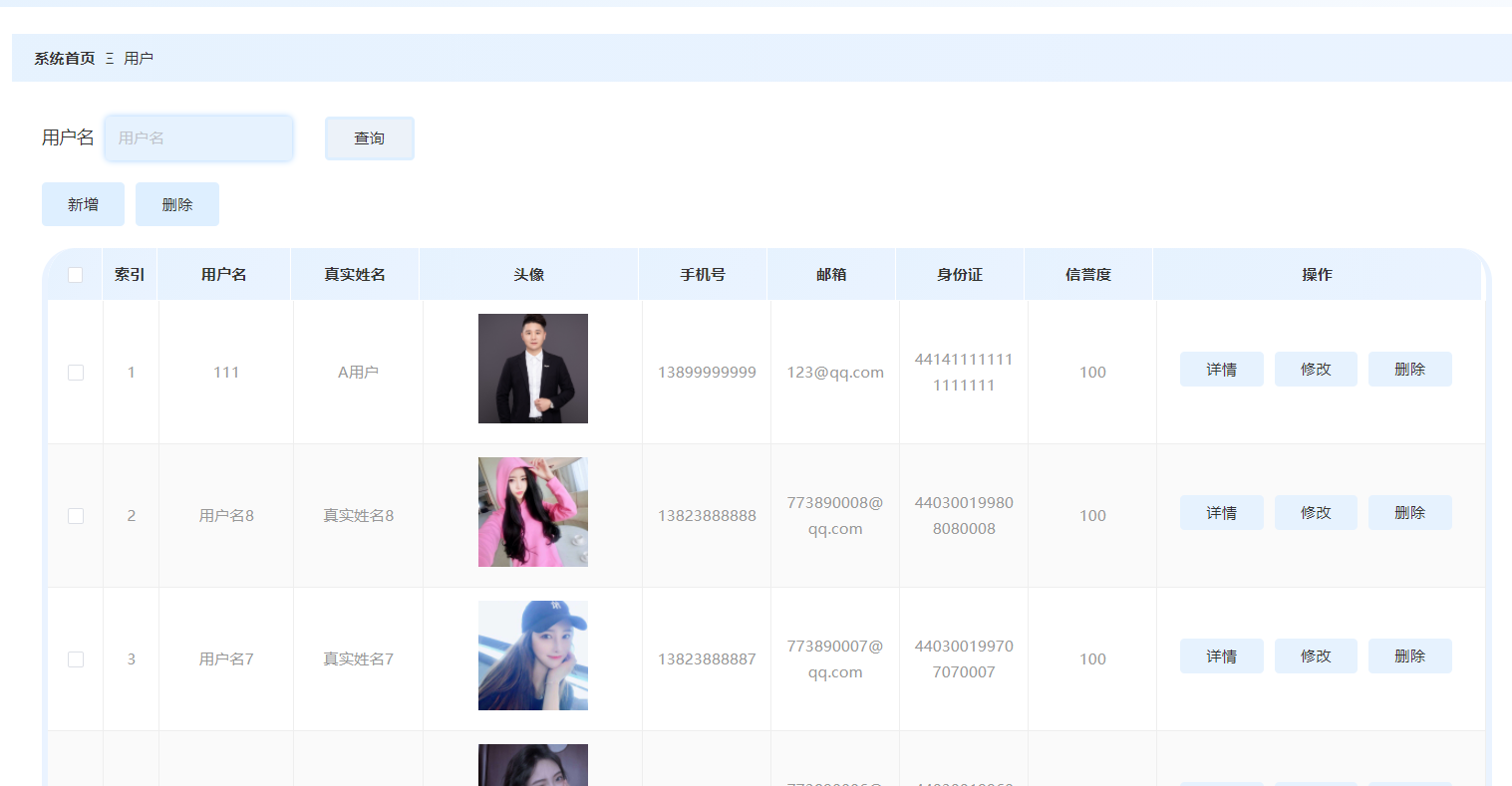This screenshot has height=786, width=1512.
Task: Click 删除 in 用户名7 row
Action: 1410,656
